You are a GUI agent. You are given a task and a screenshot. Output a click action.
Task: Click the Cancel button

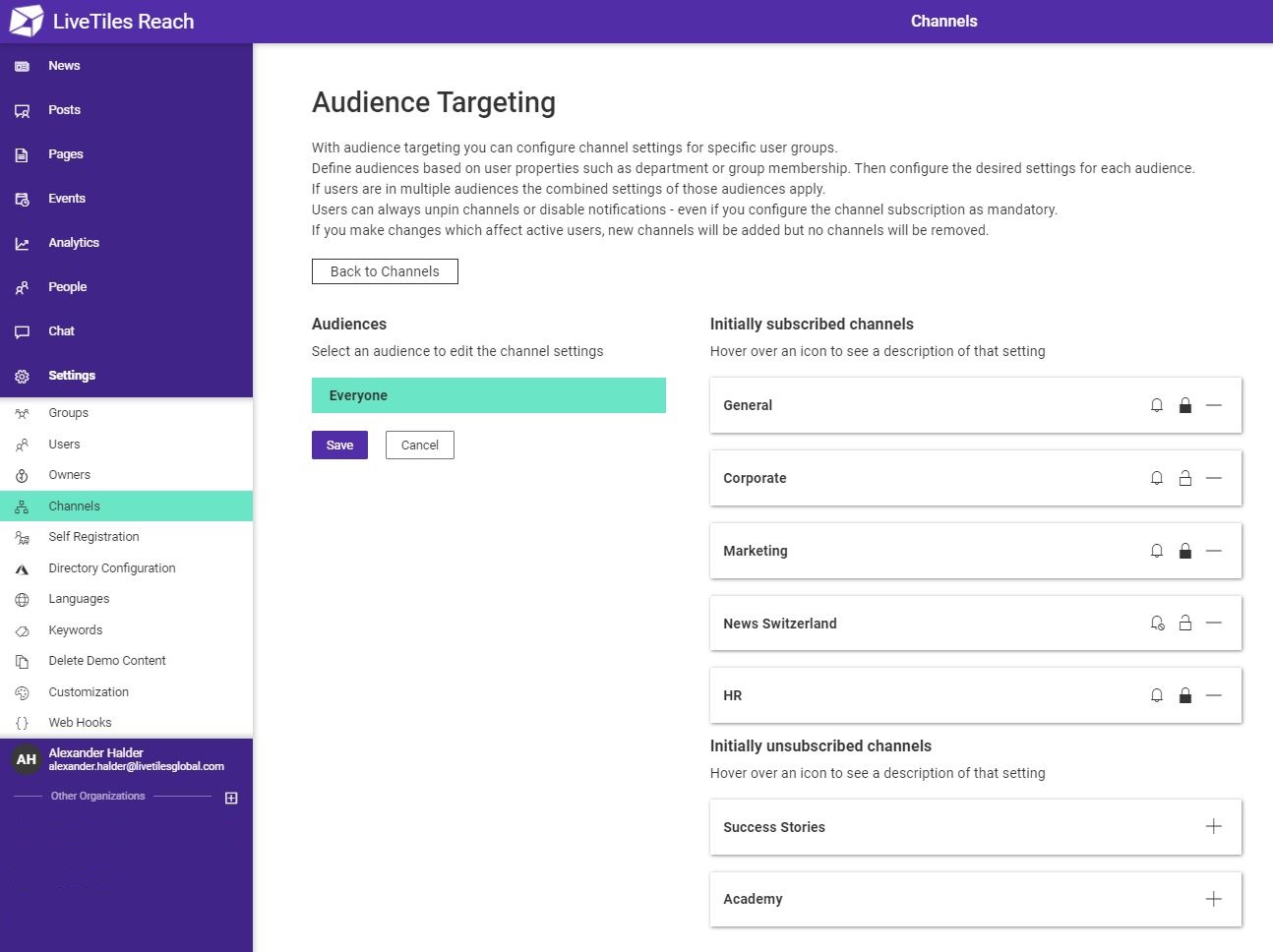coord(420,446)
